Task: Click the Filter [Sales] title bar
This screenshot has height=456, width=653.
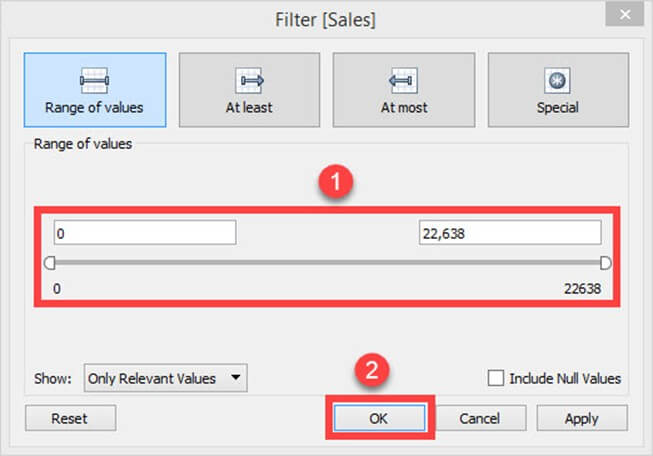Action: [326, 17]
